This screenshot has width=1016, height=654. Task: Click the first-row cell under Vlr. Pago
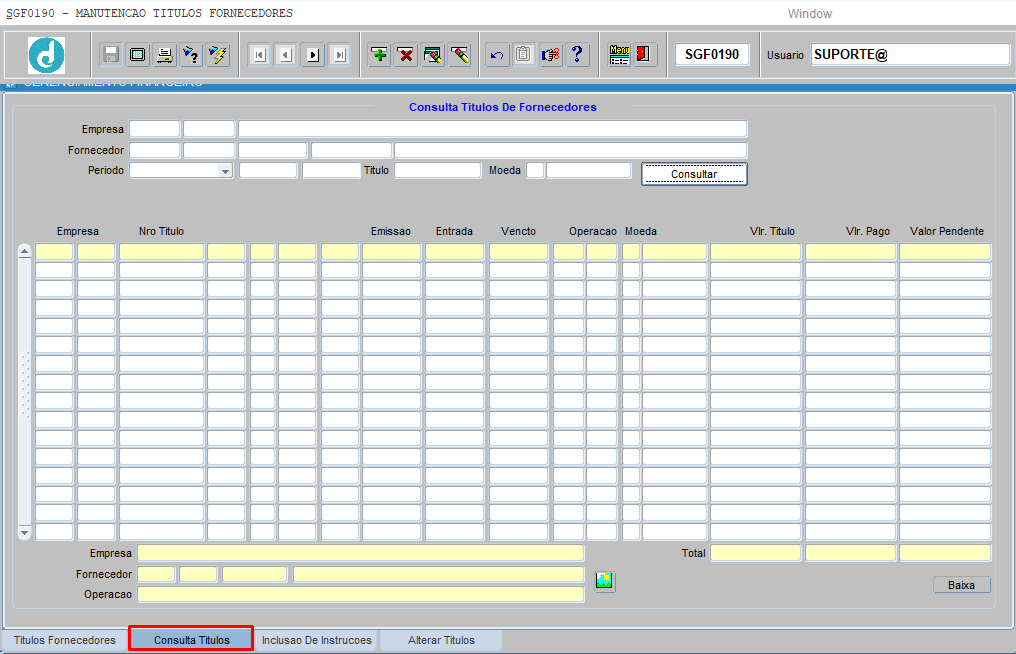pyautogui.click(x=850, y=251)
